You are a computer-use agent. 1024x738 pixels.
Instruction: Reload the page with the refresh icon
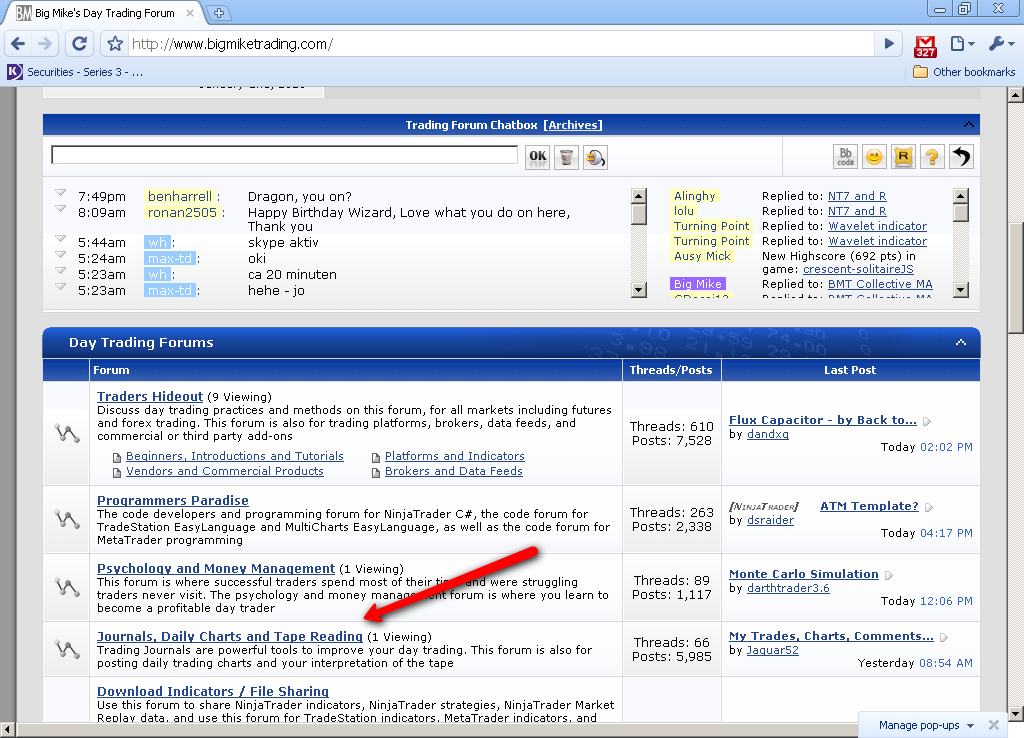coord(79,44)
